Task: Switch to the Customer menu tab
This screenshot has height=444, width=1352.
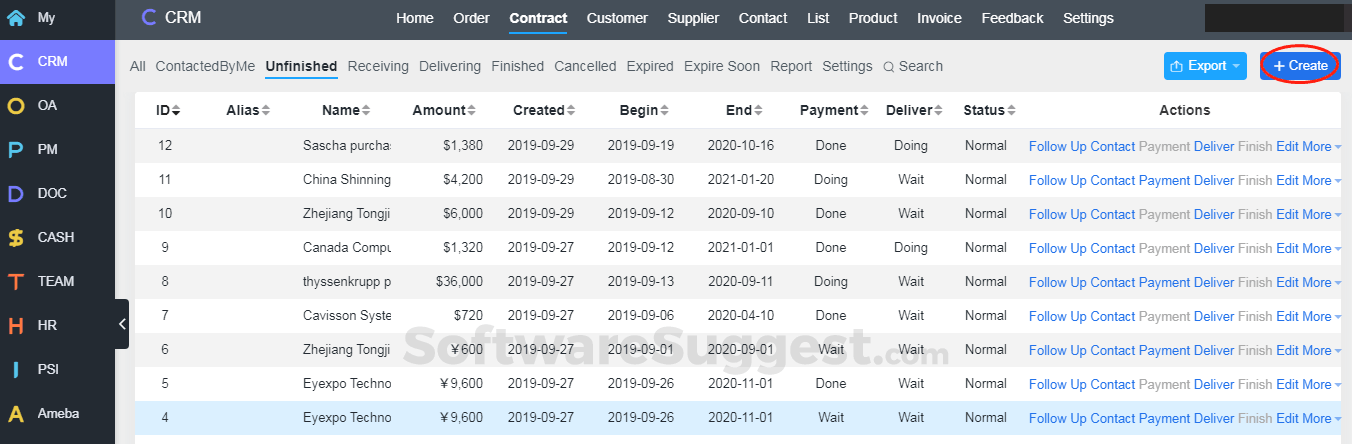Action: click(617, 18)
